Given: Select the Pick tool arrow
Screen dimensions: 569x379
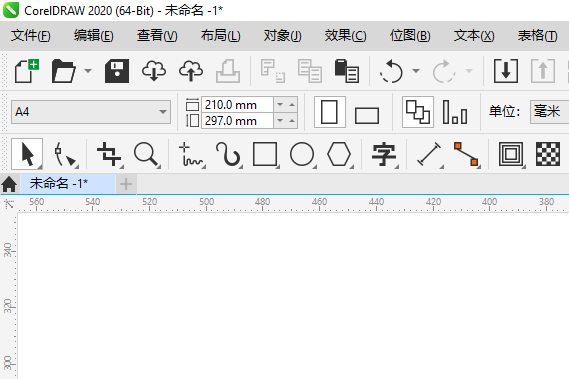Looking at the screenshot, I should [27, 154].
